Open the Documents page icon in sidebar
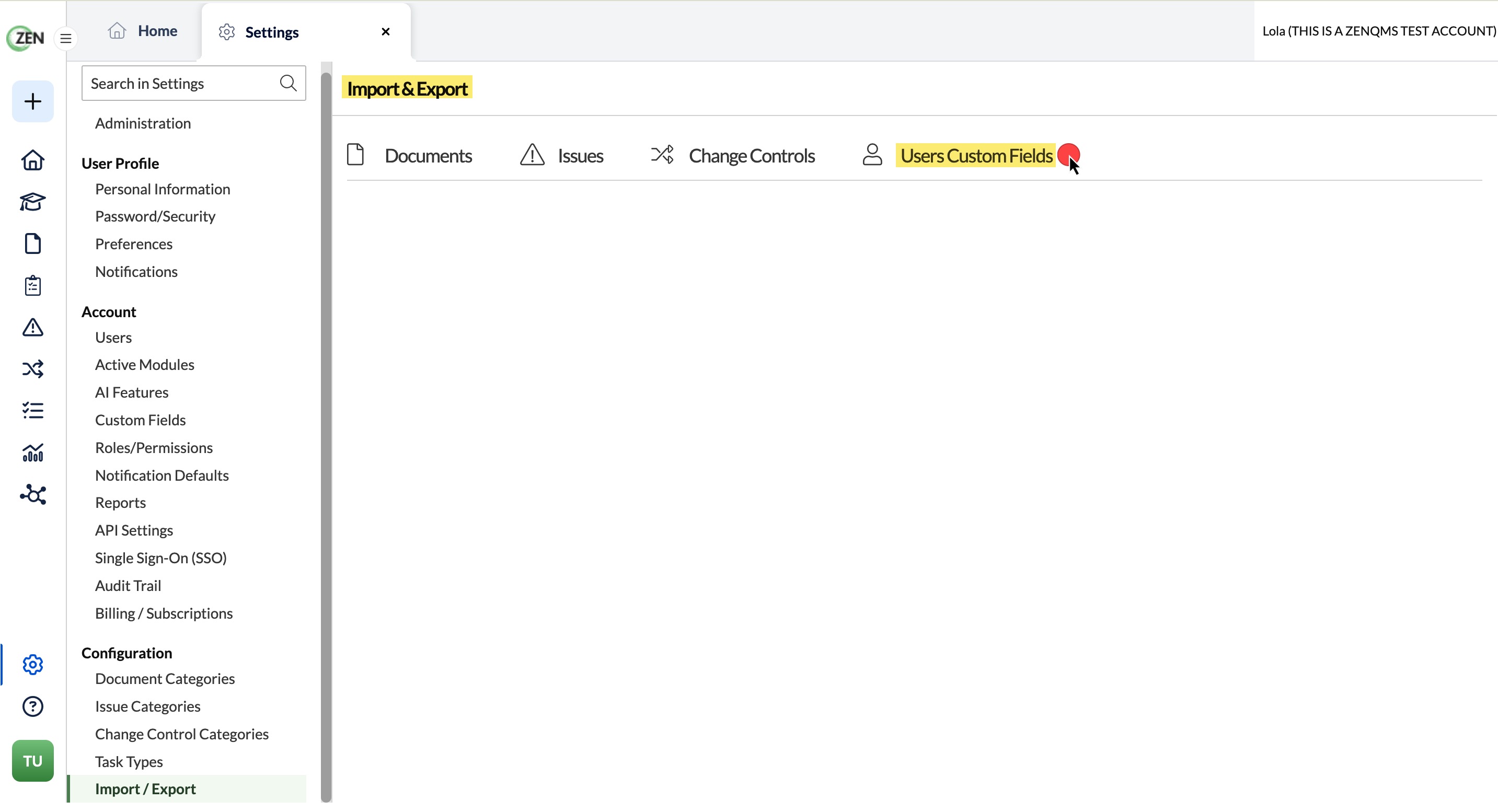This screenshot has width=1498, height=812. 32,244
